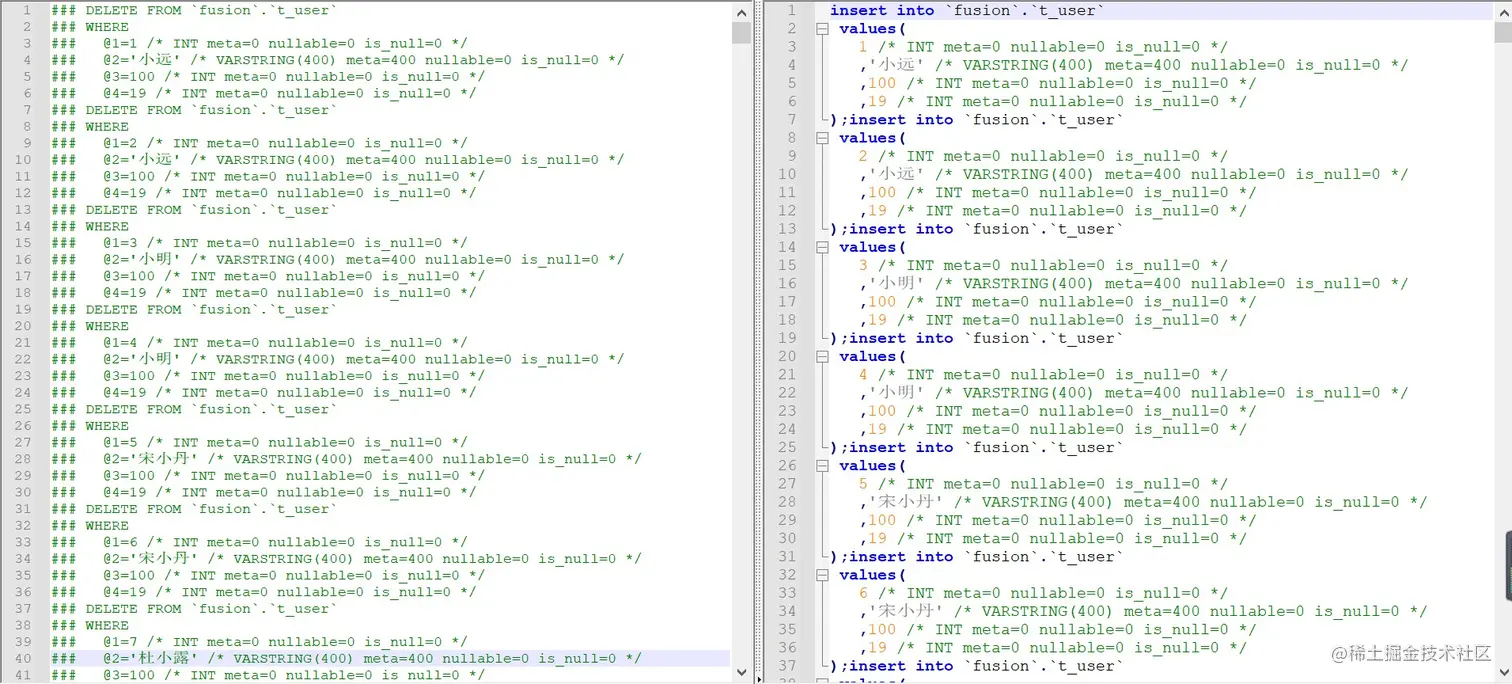
Task: Select line number 31 in right pane margin
Action: click(787, 557)
